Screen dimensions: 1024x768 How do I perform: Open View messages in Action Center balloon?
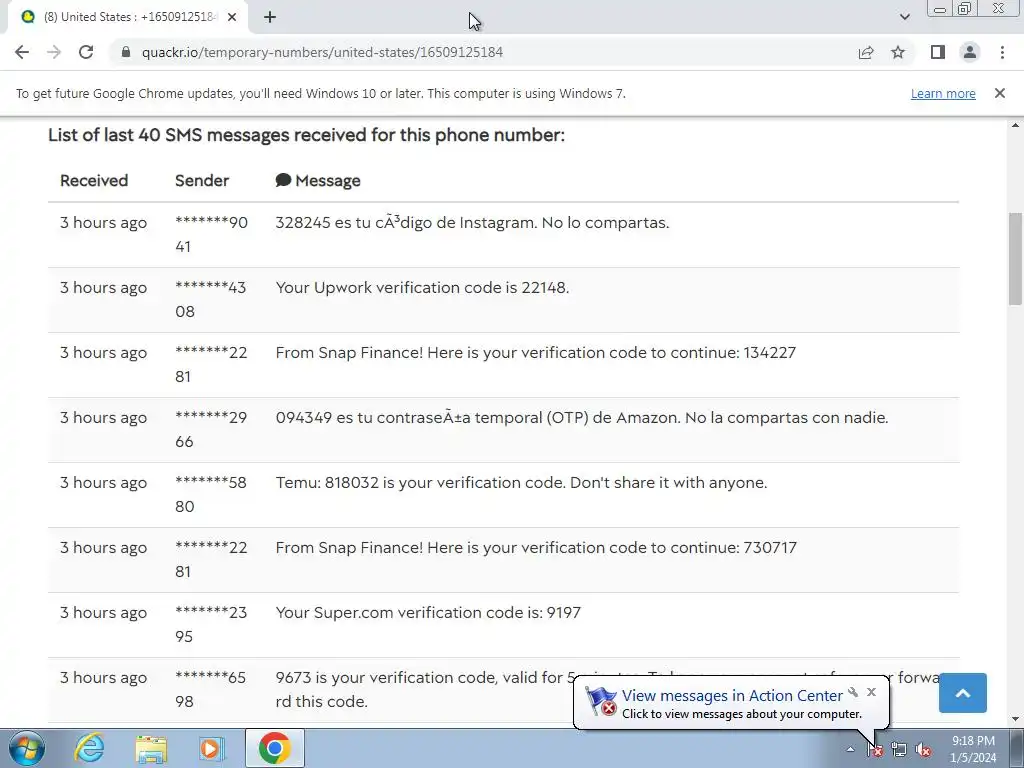[x=731, y=696]
